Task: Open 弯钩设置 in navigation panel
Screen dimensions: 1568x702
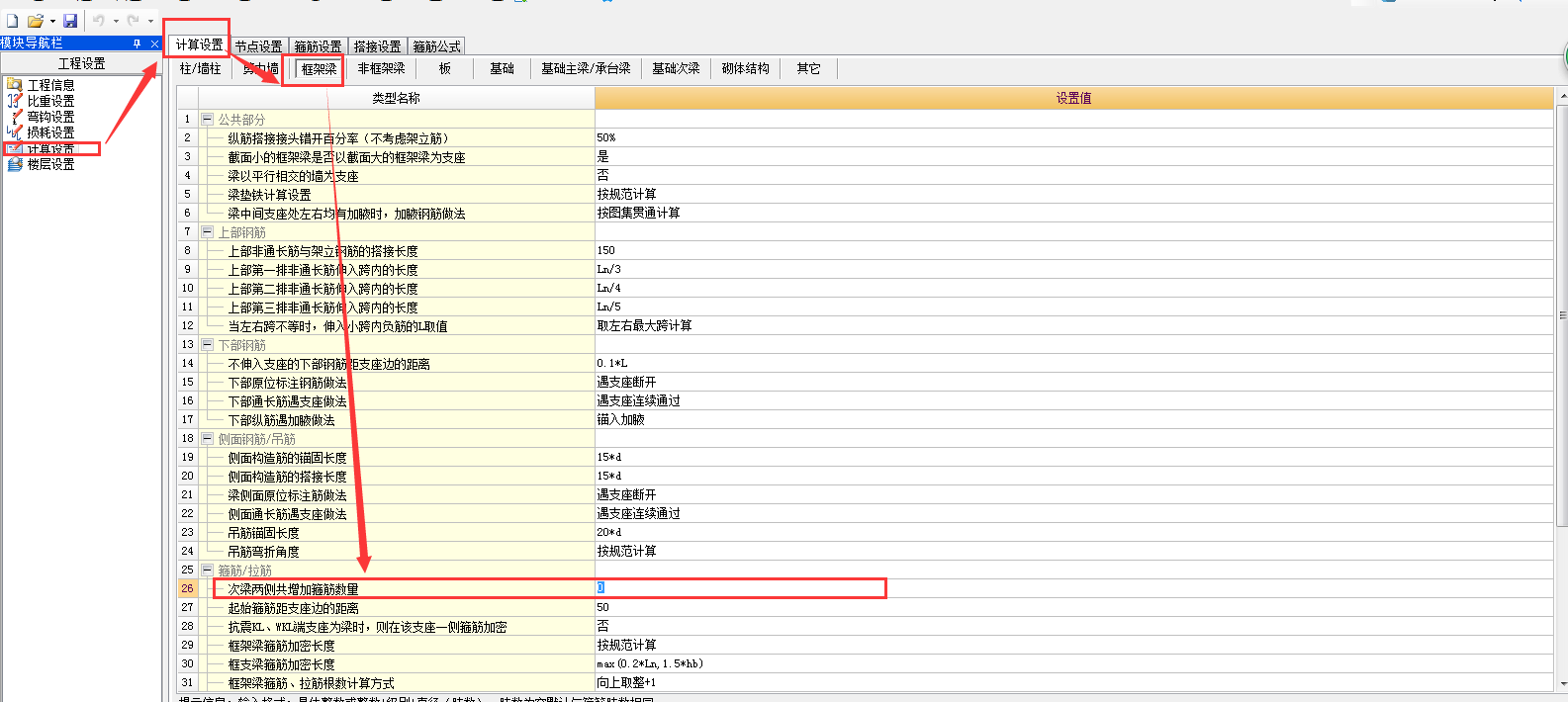Action: click(50, 117)
